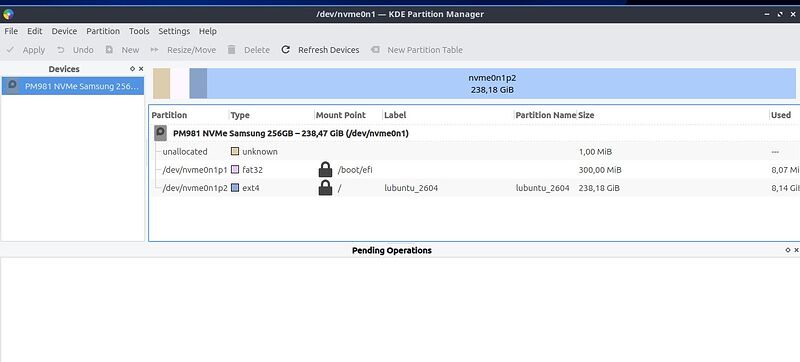This screenshot has width=800, height=362.
Task: Click the ext4 type text
Action: (251, 188)
